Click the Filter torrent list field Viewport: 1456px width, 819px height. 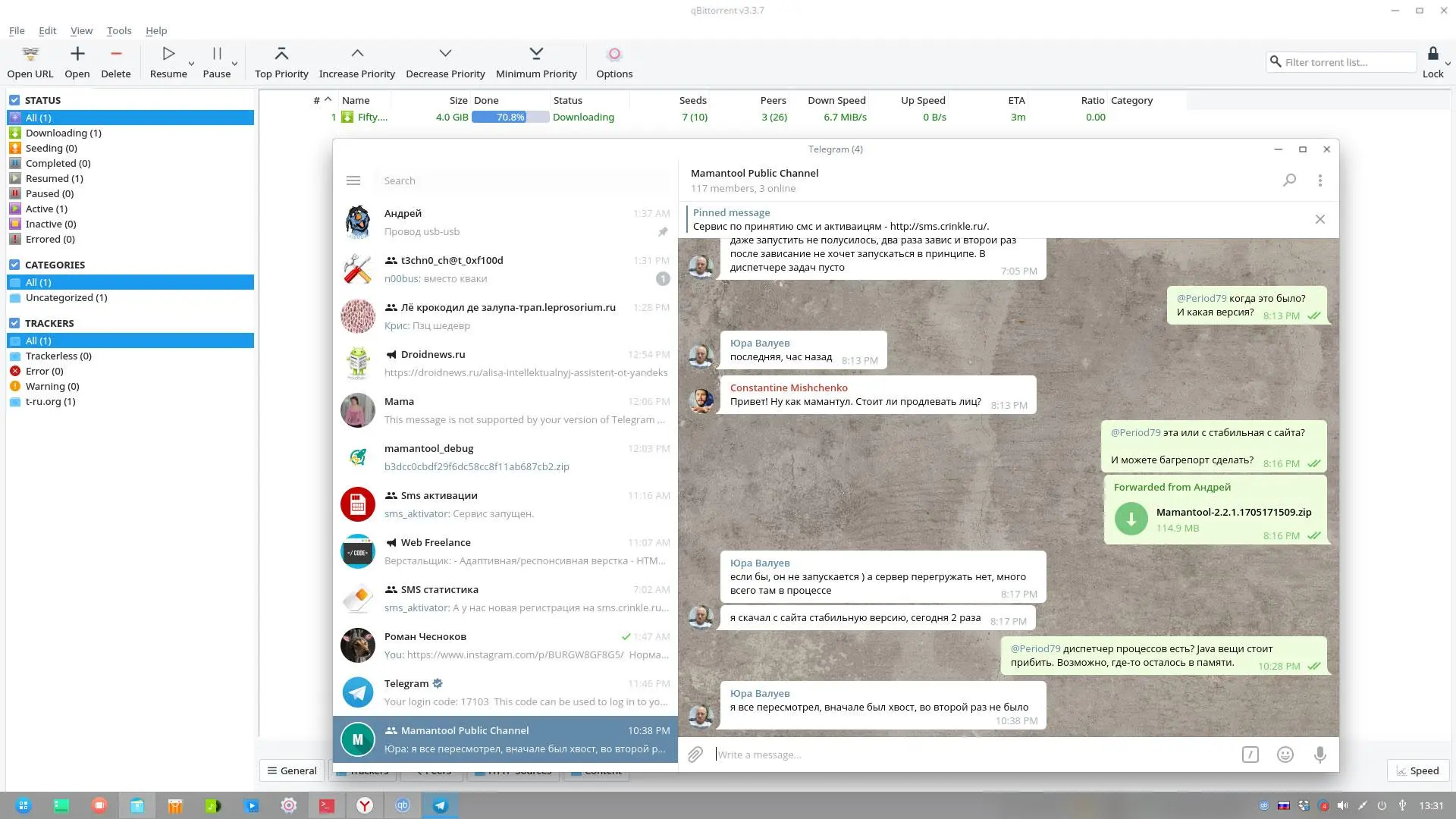coord(1341,62)
